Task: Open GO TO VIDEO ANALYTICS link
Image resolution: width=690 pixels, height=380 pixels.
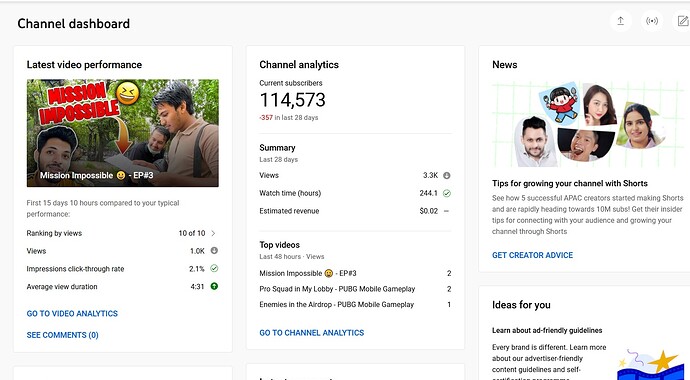Action: pos(72,314)
